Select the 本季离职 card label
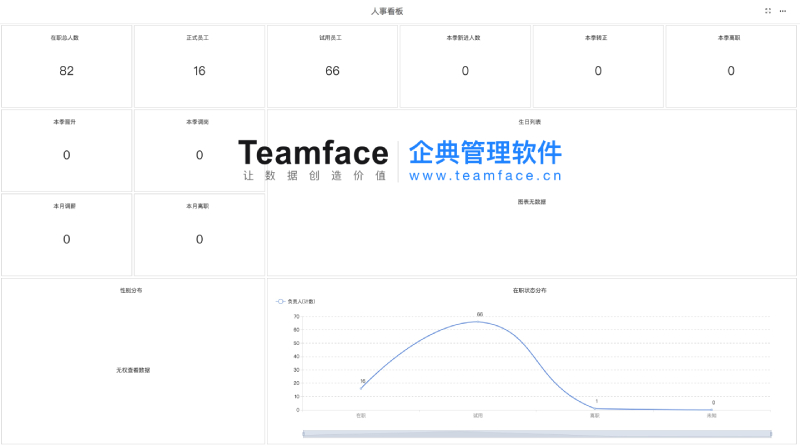The width and height of the screenshot is (800, 446). click(729, 38)
